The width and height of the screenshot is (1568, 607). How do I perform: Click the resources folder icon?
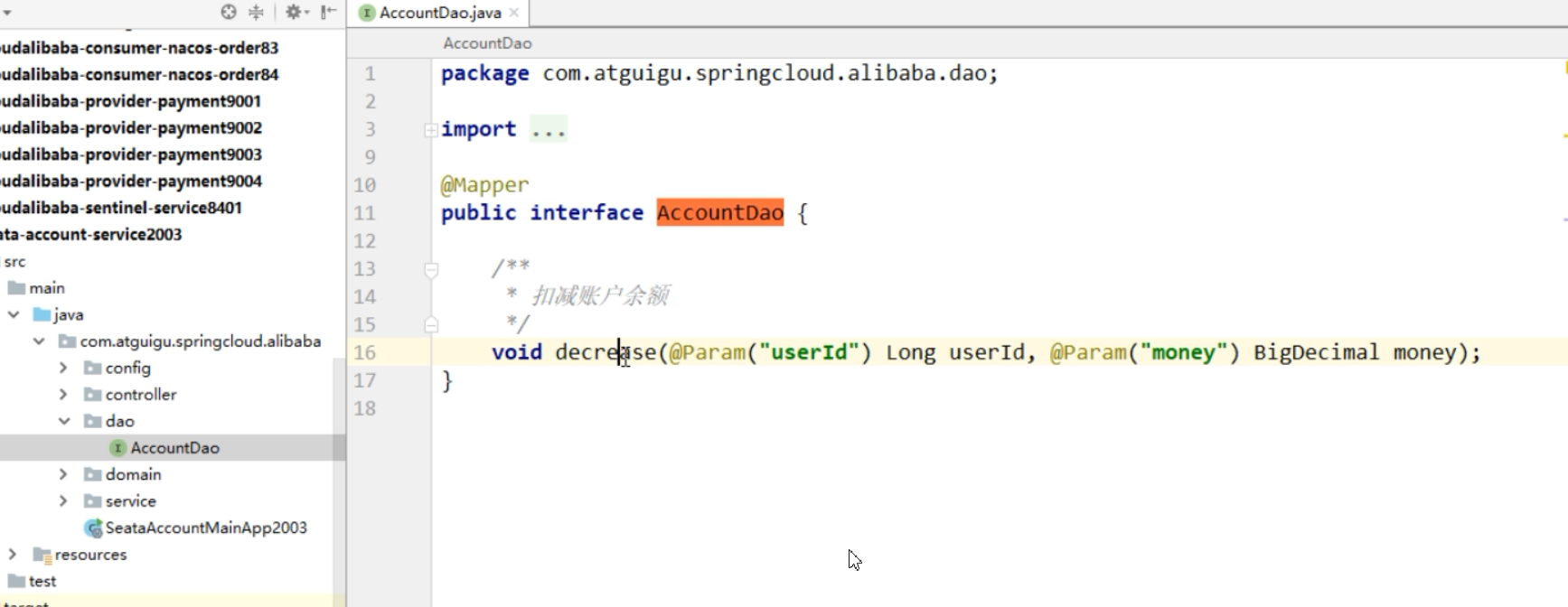click(42, 555)
